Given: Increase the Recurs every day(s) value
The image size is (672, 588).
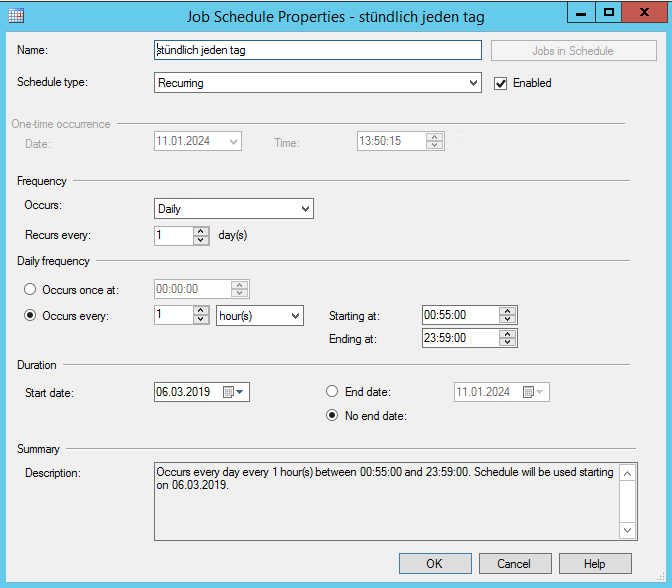Looking at the screenshot, I should [201, 231].
